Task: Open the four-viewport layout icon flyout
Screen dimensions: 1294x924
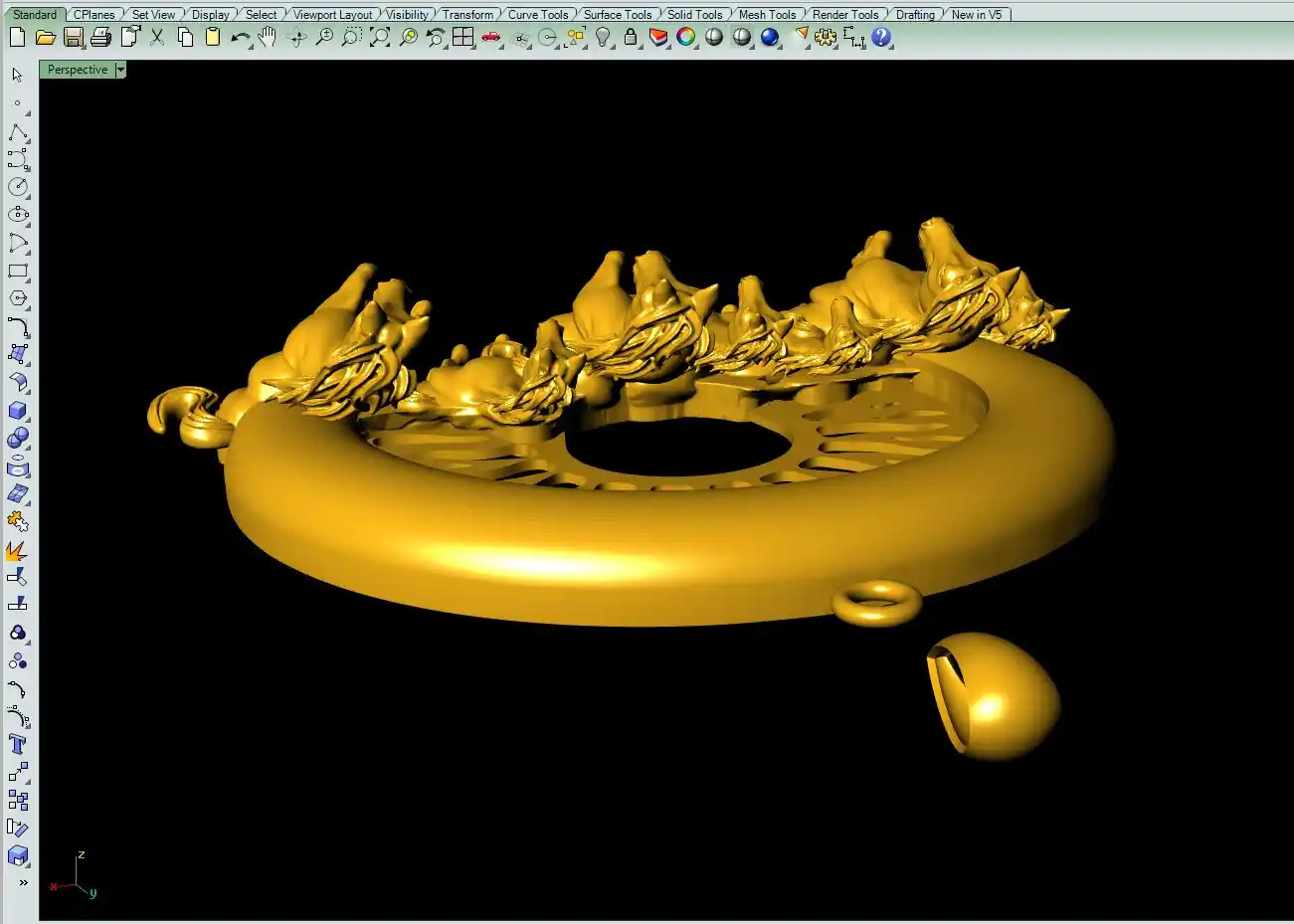Action: coord(462,38)
